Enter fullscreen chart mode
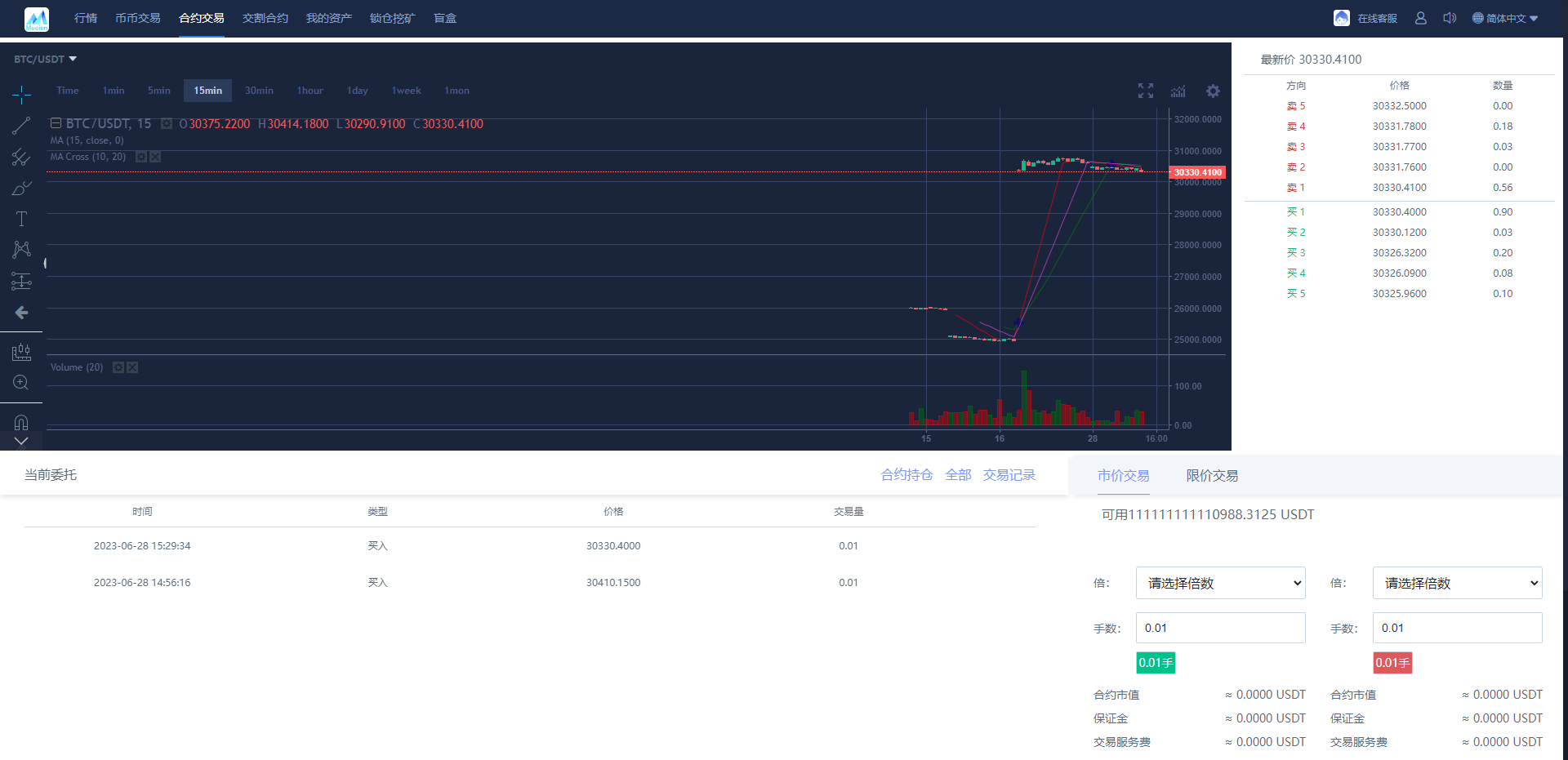The image size is (1568, 760). click(x=1146, y=91)
